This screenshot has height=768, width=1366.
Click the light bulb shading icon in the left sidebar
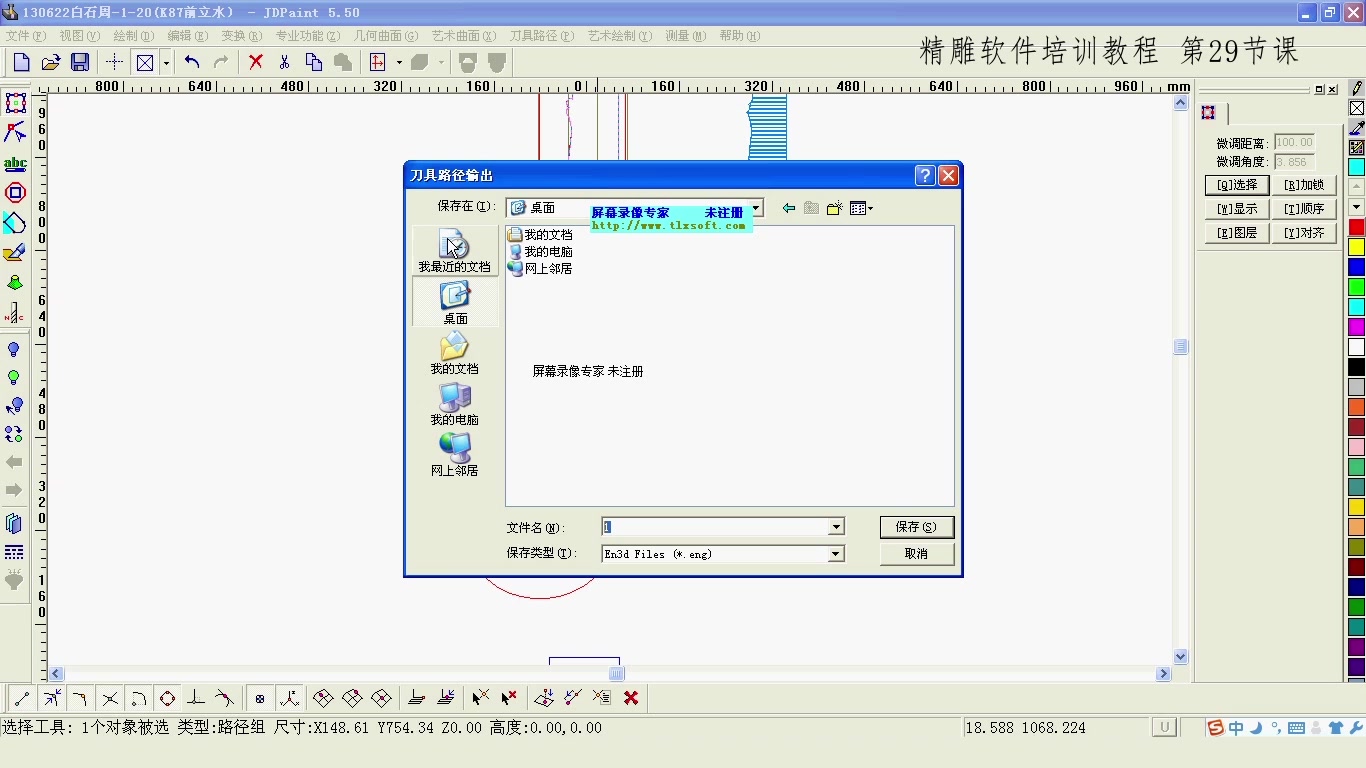[15, 350]
